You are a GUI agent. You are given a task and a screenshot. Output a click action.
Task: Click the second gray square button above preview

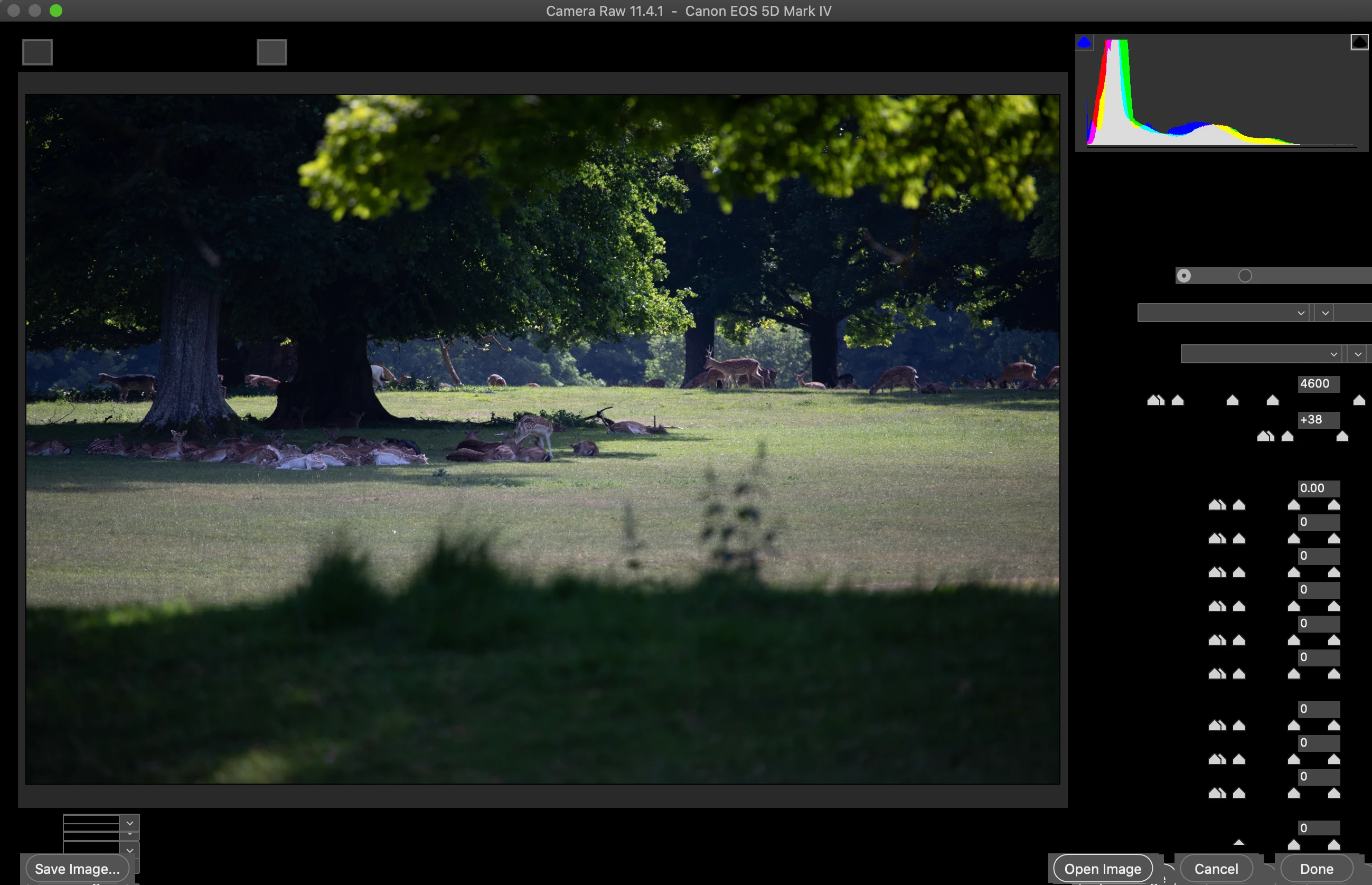click(x=271, y=52)
